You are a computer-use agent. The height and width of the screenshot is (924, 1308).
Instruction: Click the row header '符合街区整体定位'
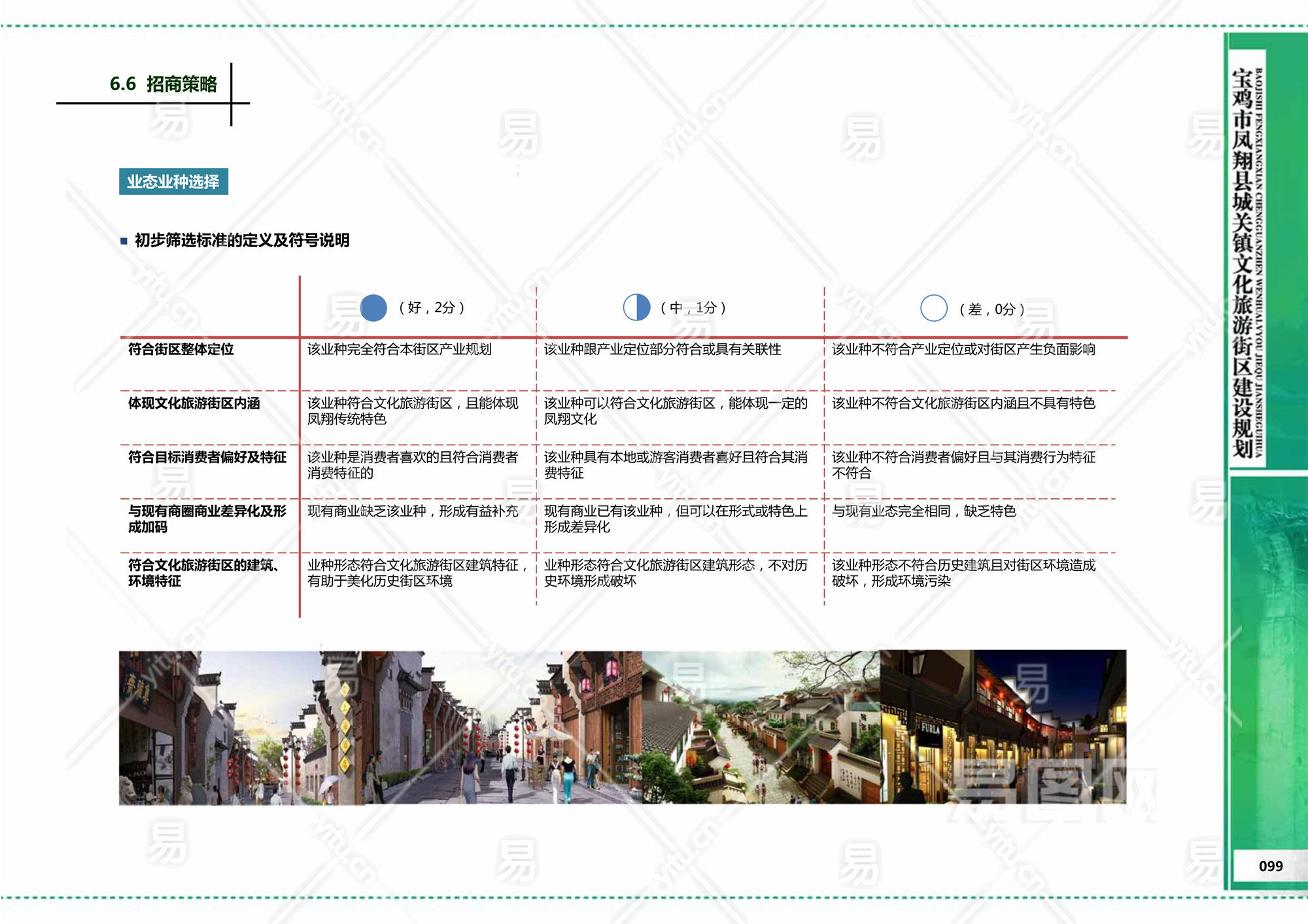coord(181,349)
